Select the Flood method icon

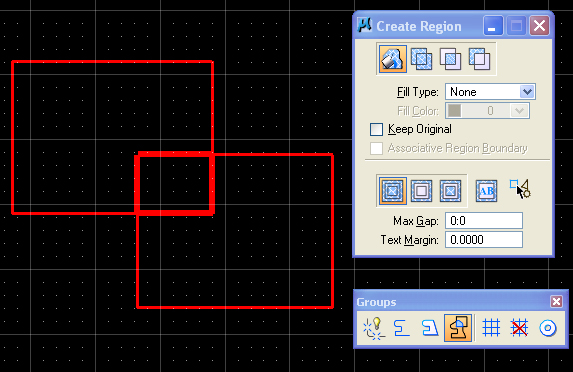coord(393,59)
